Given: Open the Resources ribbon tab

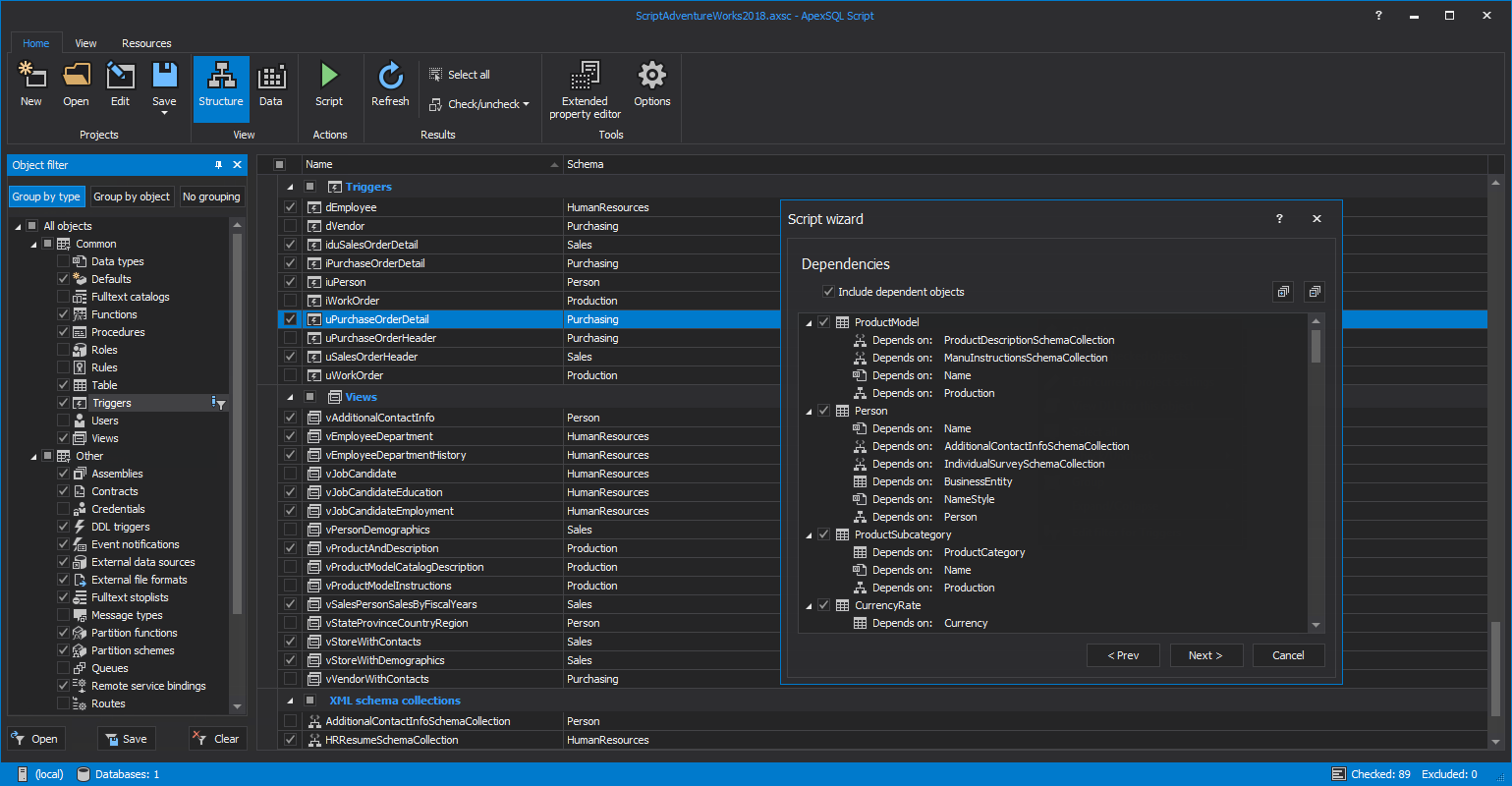Looking at the screenshot, I should click(x=146, y=43).
